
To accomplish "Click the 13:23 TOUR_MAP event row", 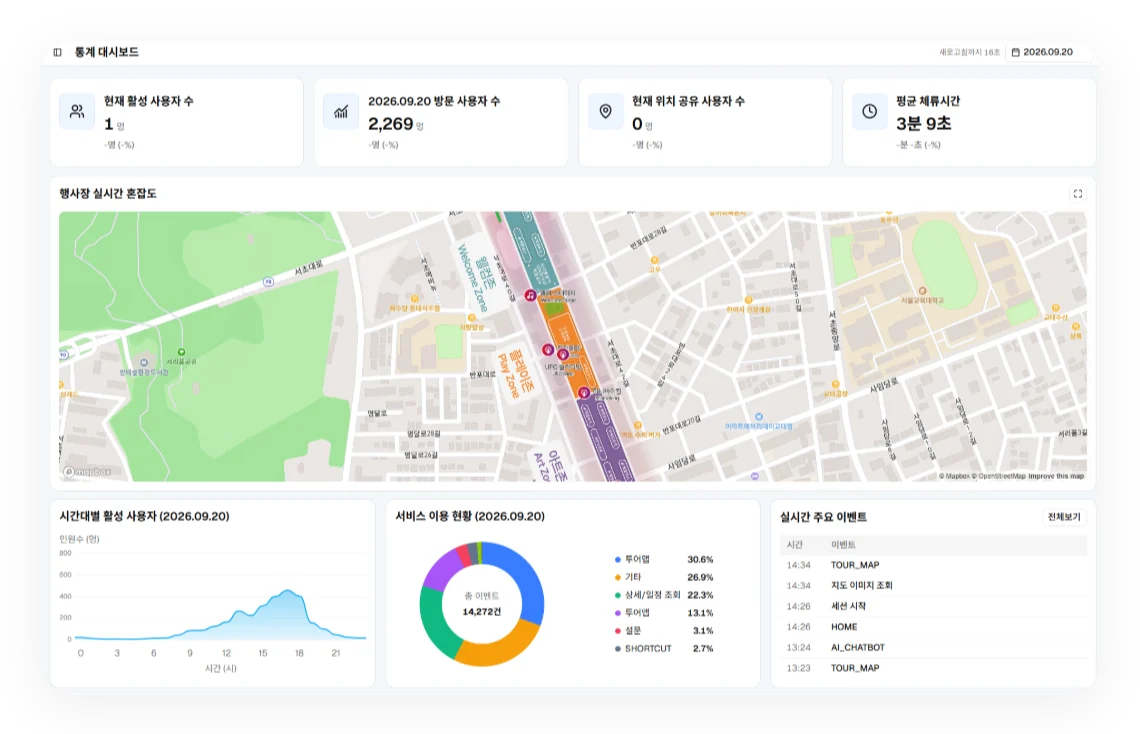I will 933,668.
